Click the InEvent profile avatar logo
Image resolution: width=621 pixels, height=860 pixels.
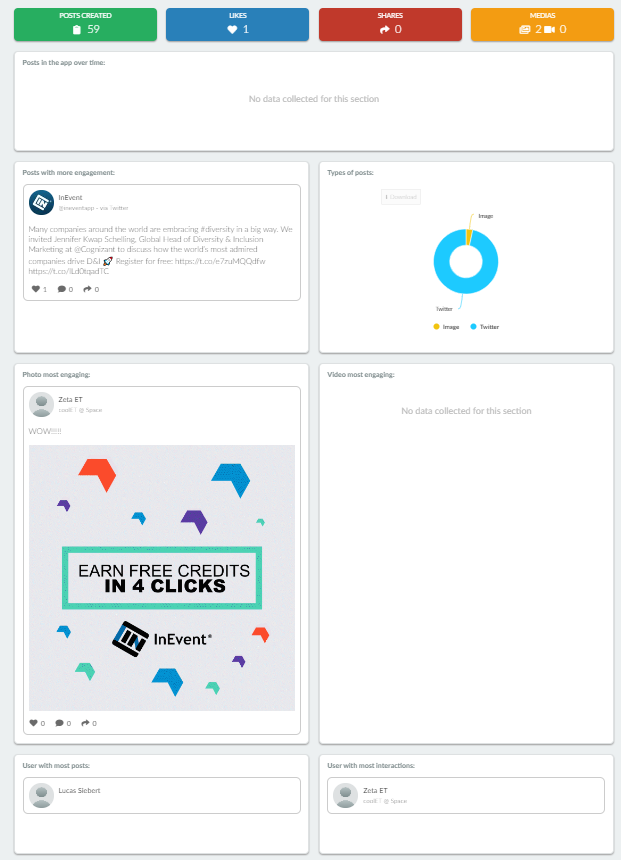pos(41,203)
